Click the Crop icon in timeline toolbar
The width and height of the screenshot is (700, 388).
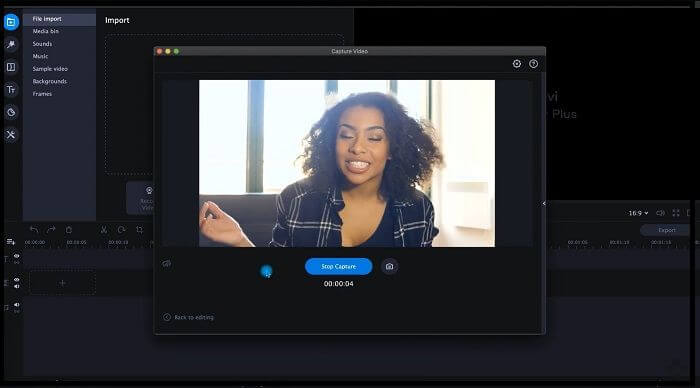pyautogui.click(x=139, y=229)
